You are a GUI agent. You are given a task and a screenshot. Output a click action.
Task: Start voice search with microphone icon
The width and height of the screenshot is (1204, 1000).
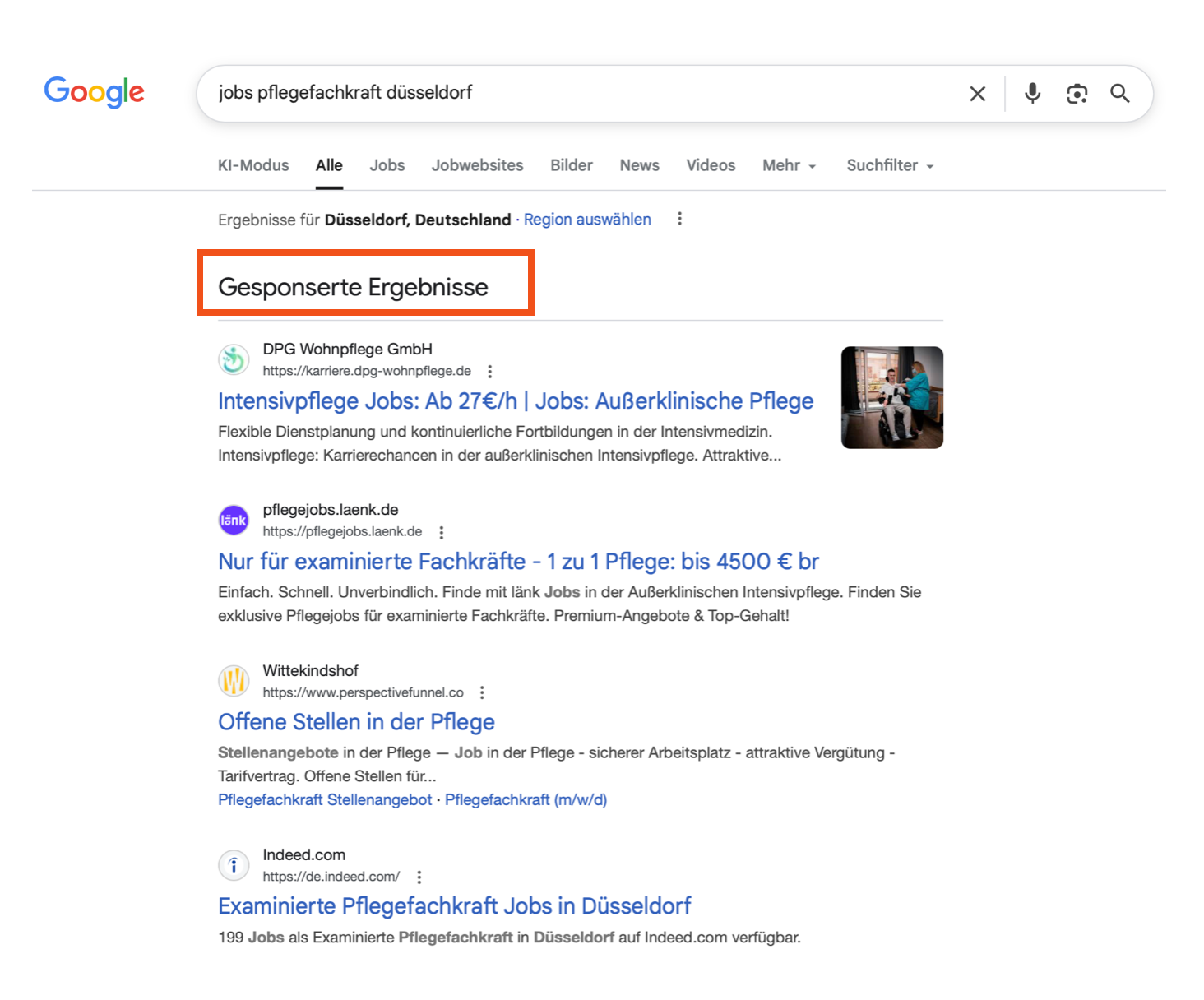1032,94
